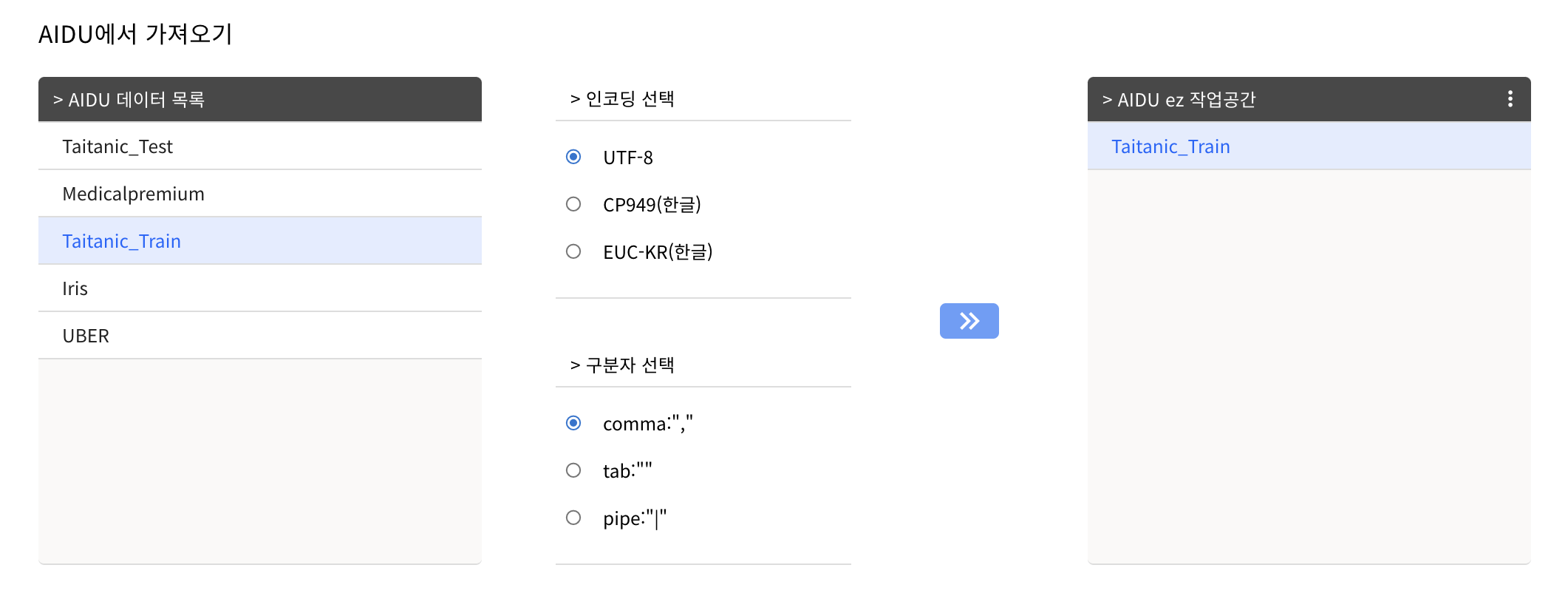Click Taitanic_Train in the AIDU ez workspace
The height and width of the screenshot is (599, 1568).
click(x=1309, y=146)
